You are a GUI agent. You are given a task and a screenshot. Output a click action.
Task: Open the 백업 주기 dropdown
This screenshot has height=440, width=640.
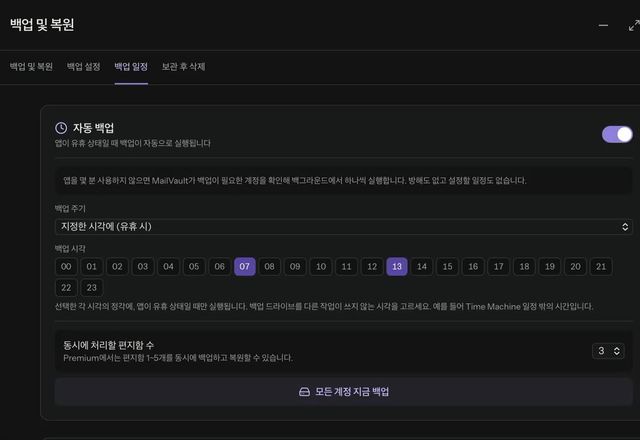click(344, 227)
